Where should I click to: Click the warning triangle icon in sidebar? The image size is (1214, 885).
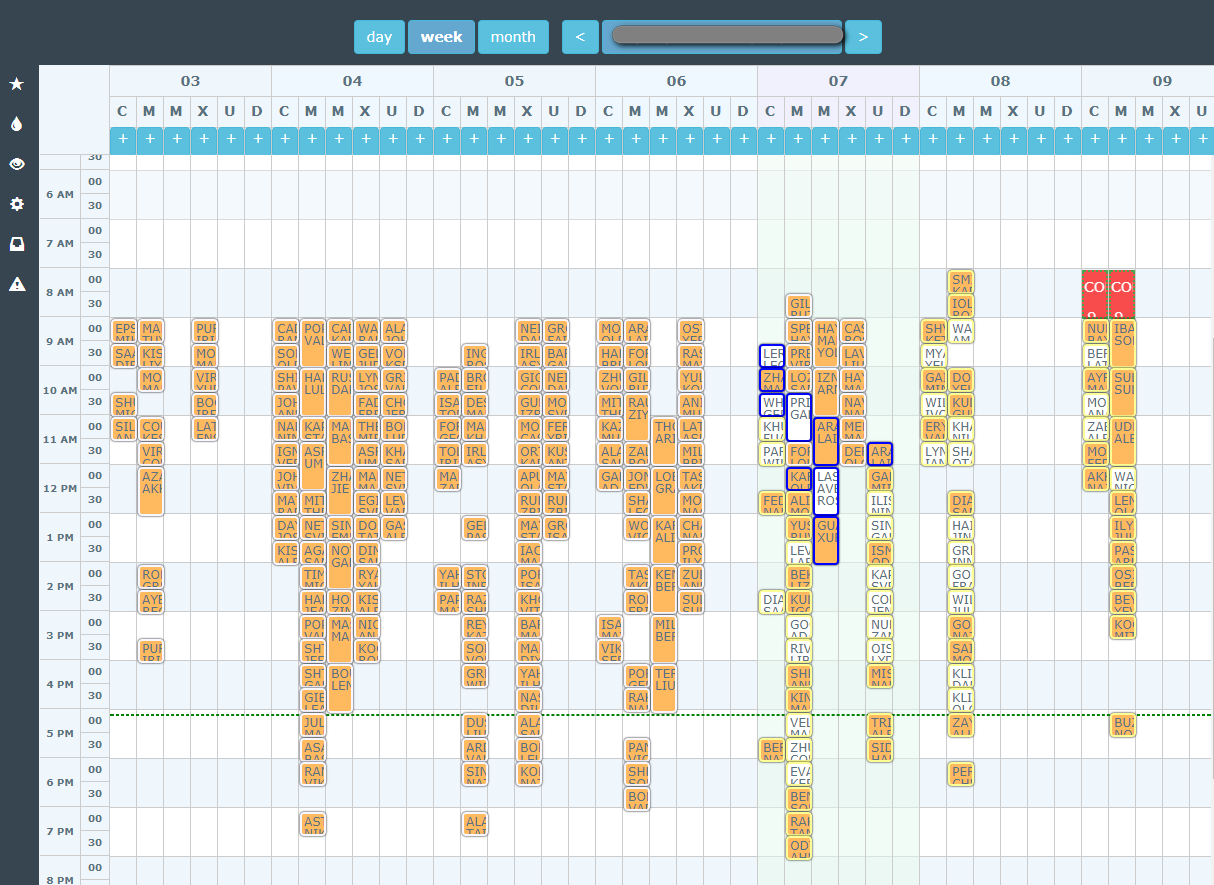17,284
